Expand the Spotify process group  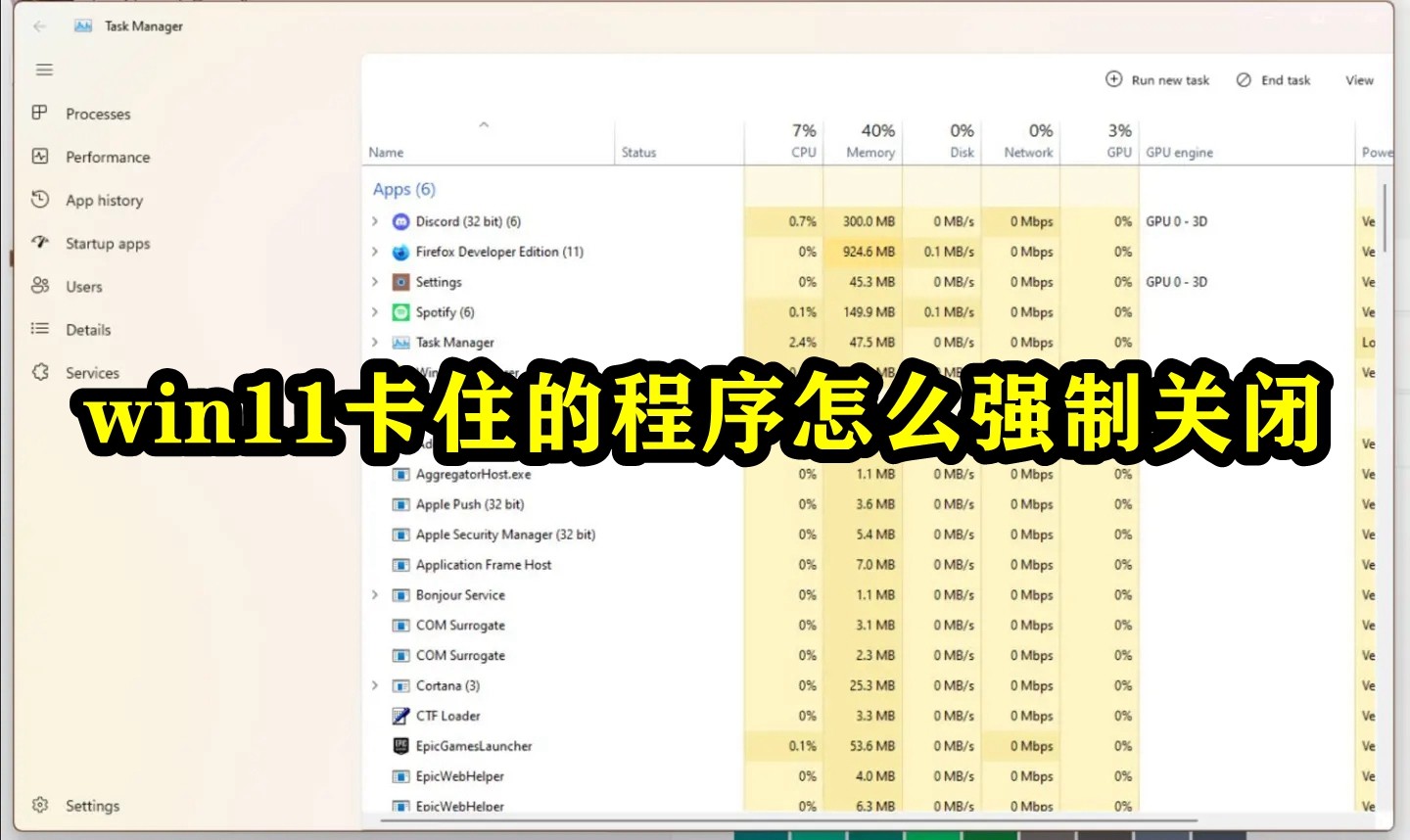click(x=375, y=312)
